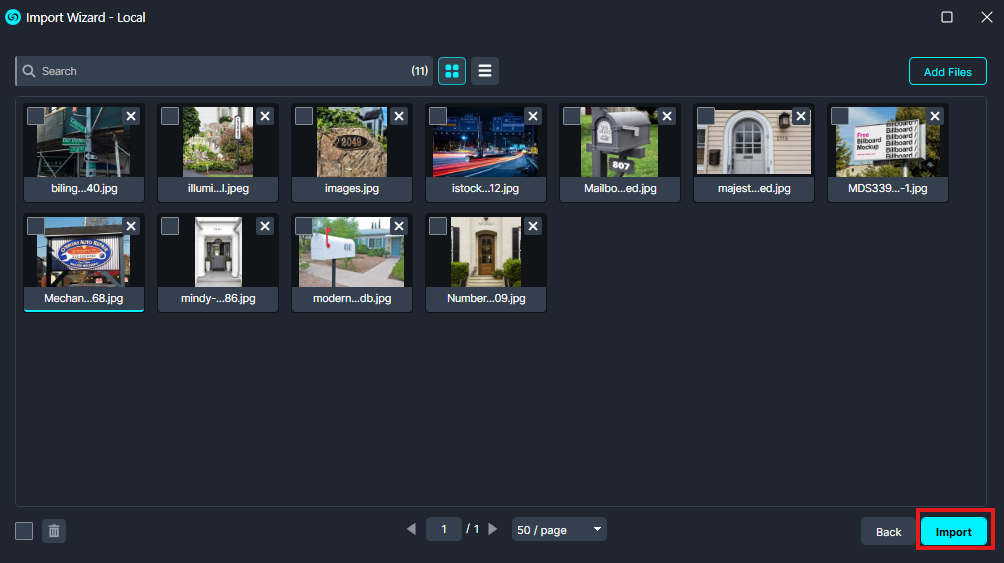
Task: Remove the billboard MDS339 image via X
Action: (935, 116)
